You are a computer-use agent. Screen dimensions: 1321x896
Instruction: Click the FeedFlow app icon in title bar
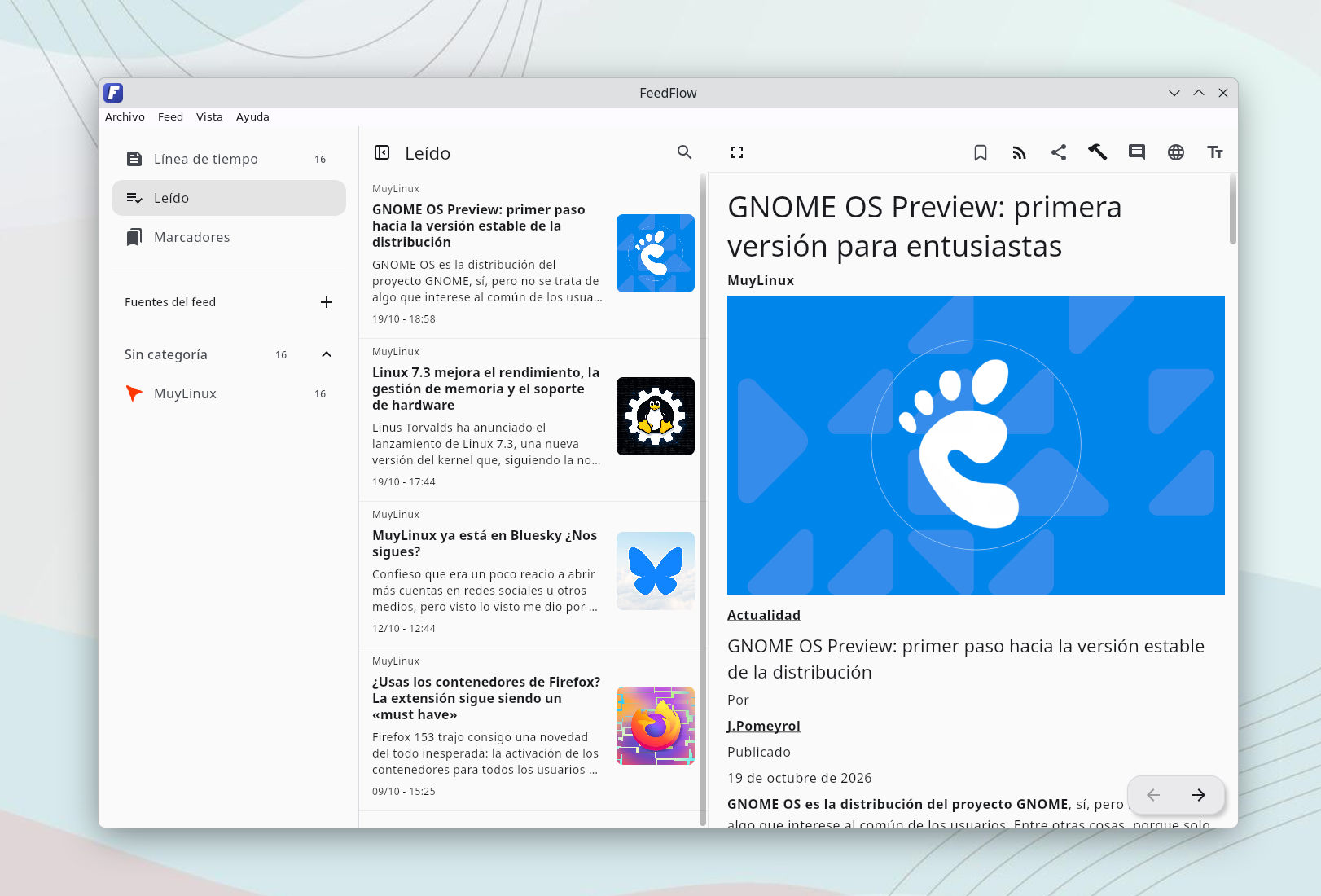point(113,93)
